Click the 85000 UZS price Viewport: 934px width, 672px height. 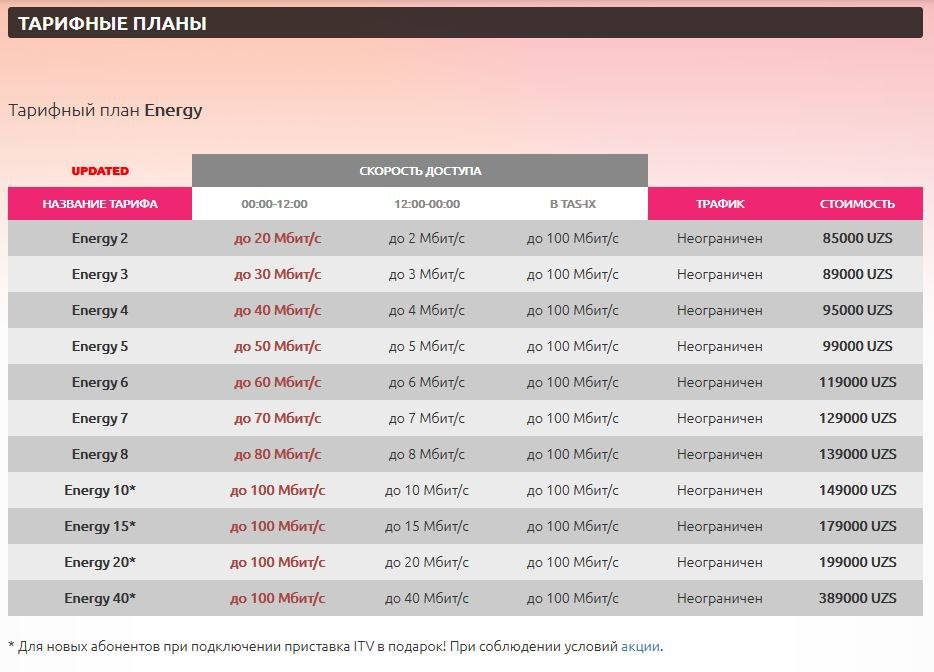click(857, 238)
